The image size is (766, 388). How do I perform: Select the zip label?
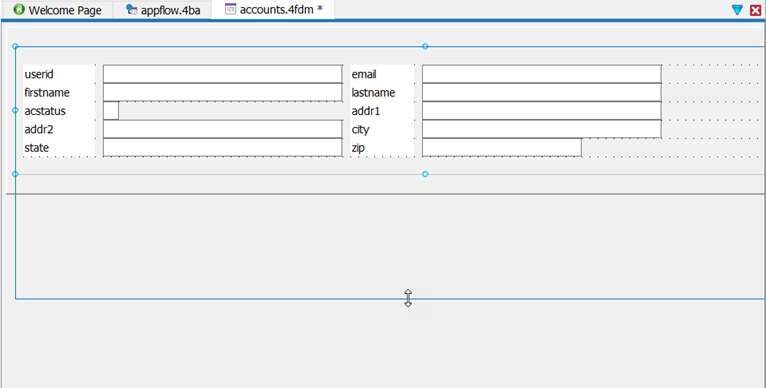[x=358, y=148]
